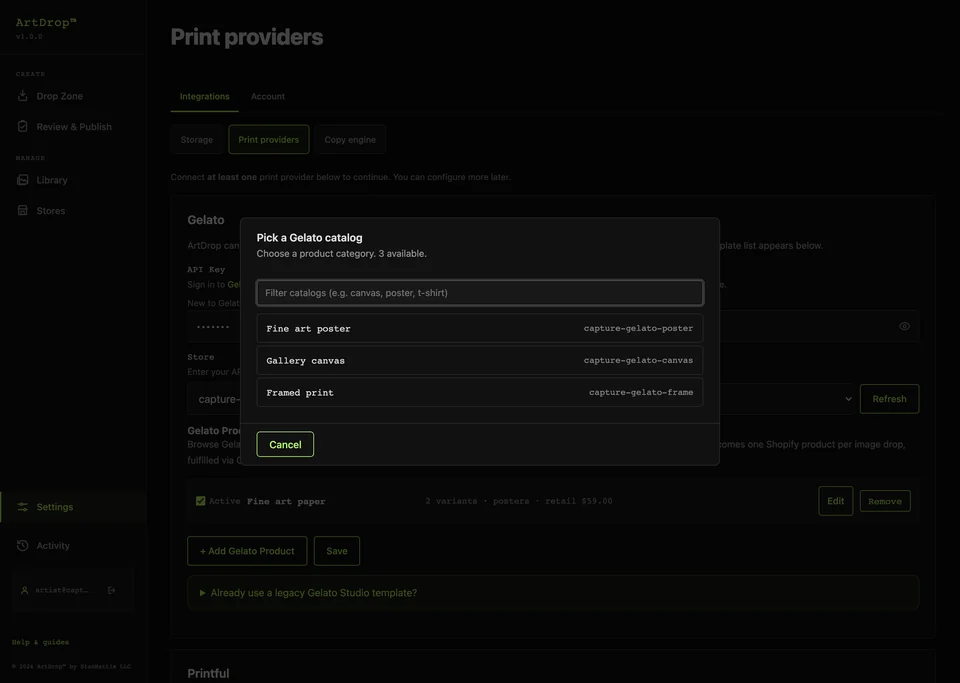
Task: Select the Copy engine sub-tab
Action: tap(350, 140)
